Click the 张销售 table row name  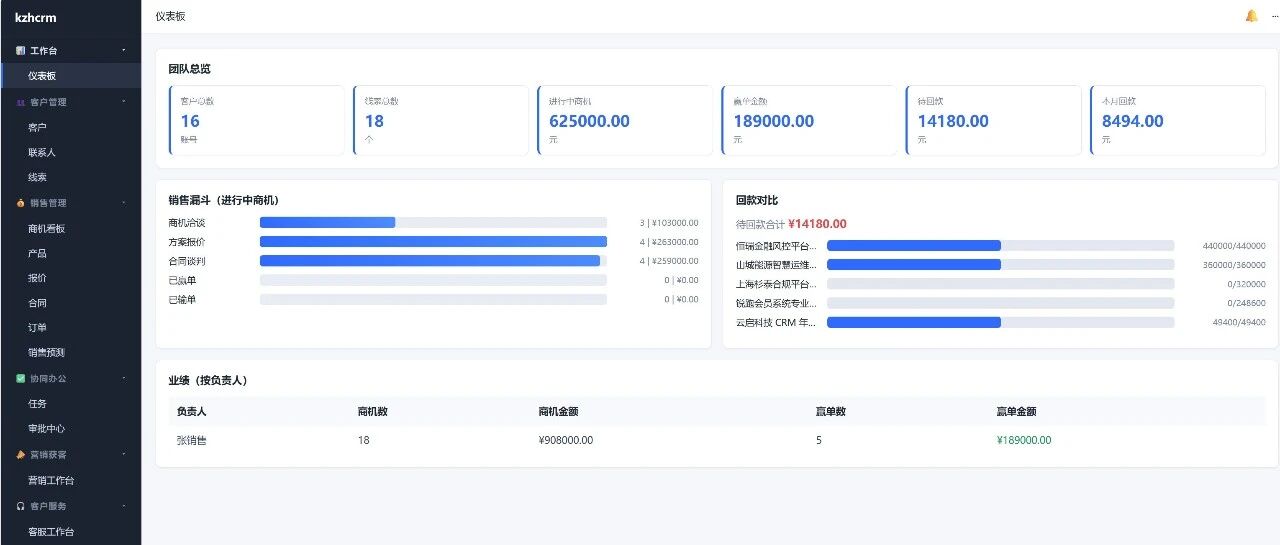[191, 440]
